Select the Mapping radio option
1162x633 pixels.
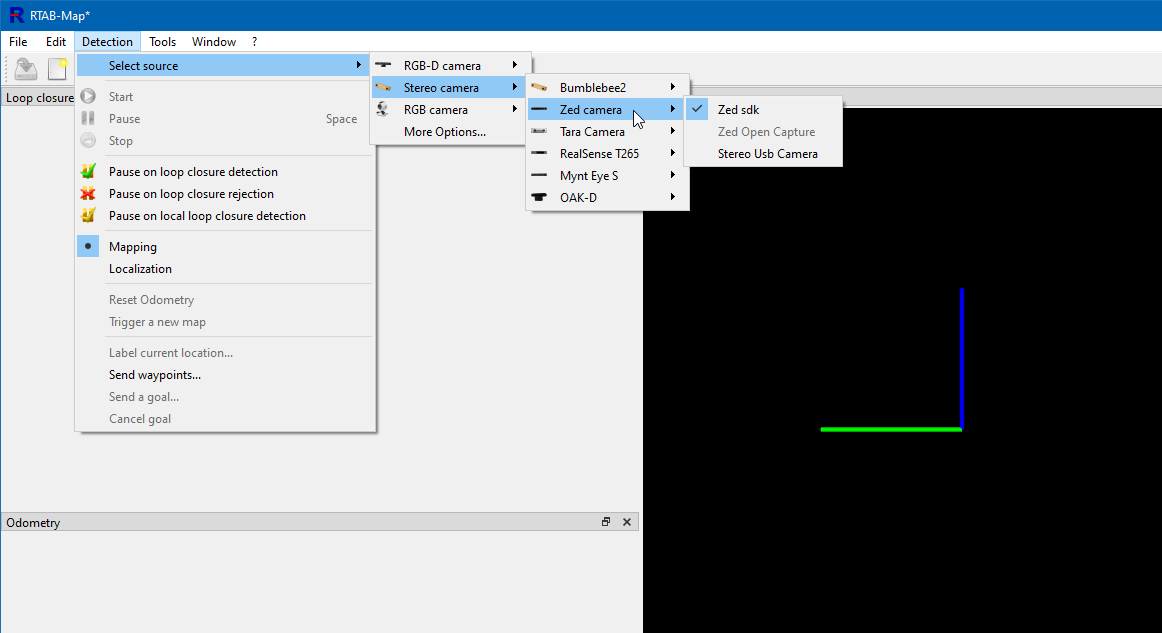(x=133, y=247)
